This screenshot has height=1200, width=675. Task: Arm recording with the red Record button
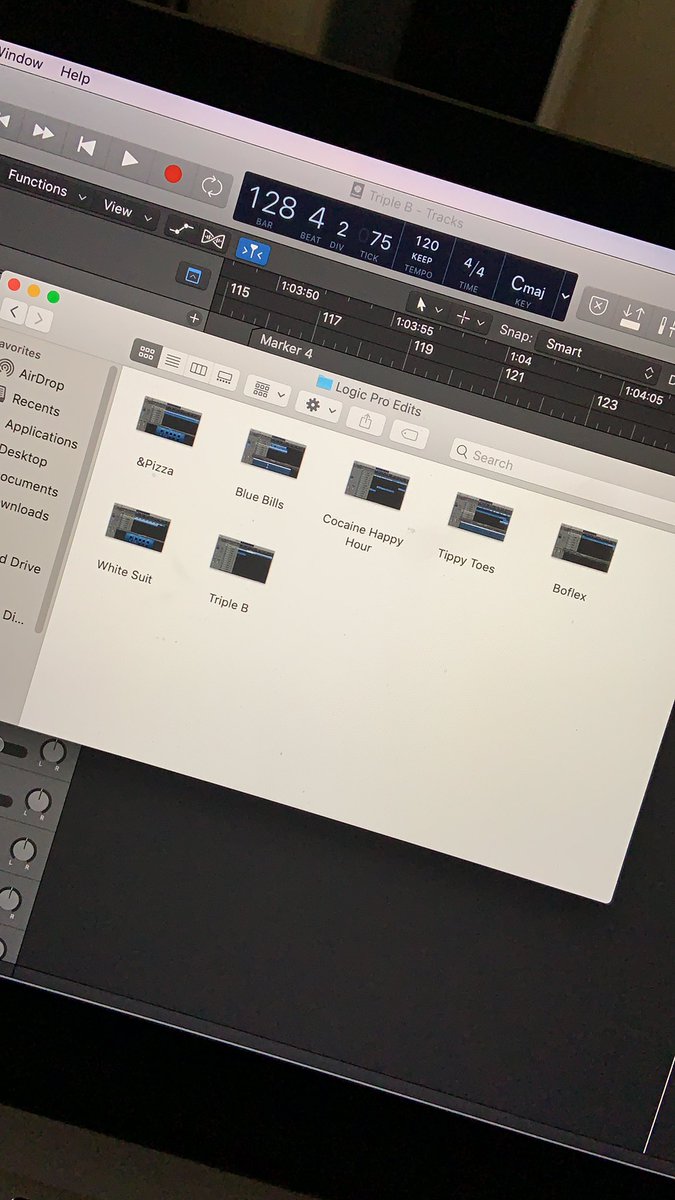pos(173,173)
